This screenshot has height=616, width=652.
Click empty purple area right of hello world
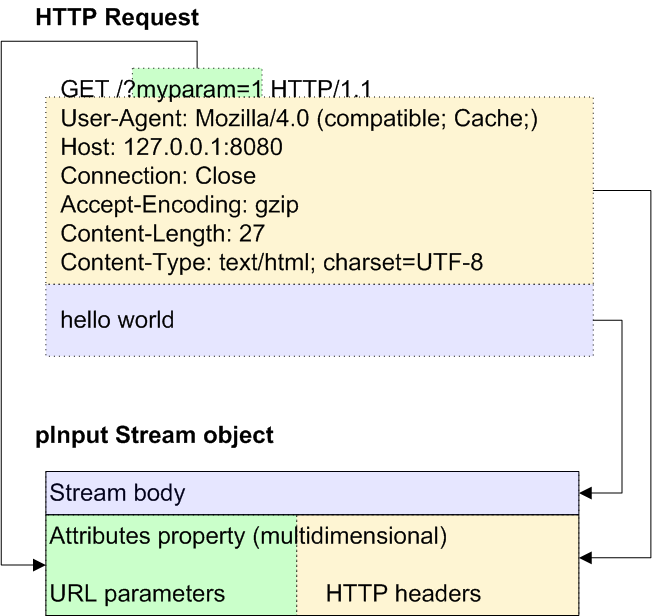pyautogui.click(x=400, y=320)
